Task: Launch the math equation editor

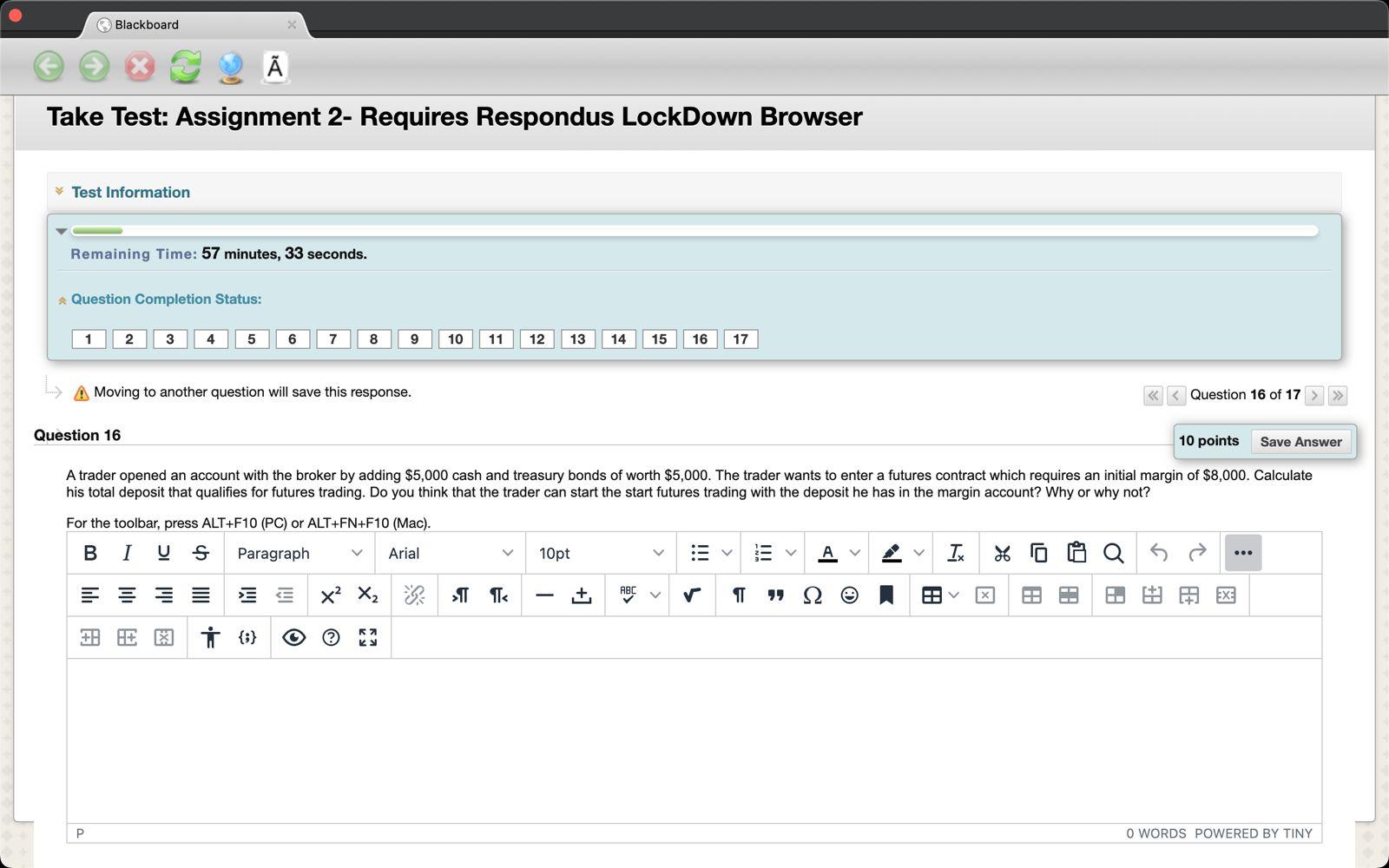Action: [692, 595]
